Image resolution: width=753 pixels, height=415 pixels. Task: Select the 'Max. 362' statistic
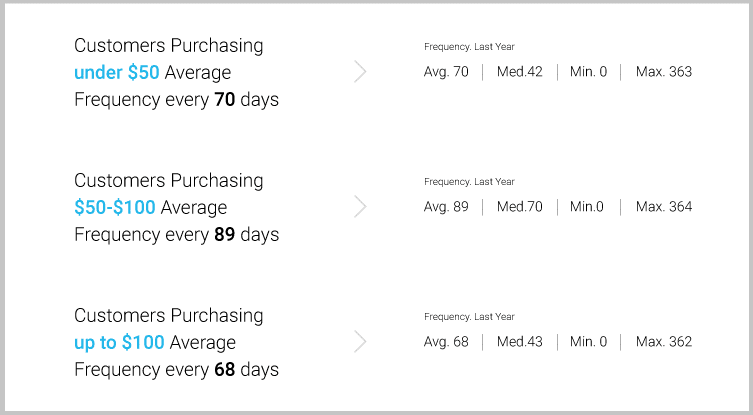click(663, 342)
